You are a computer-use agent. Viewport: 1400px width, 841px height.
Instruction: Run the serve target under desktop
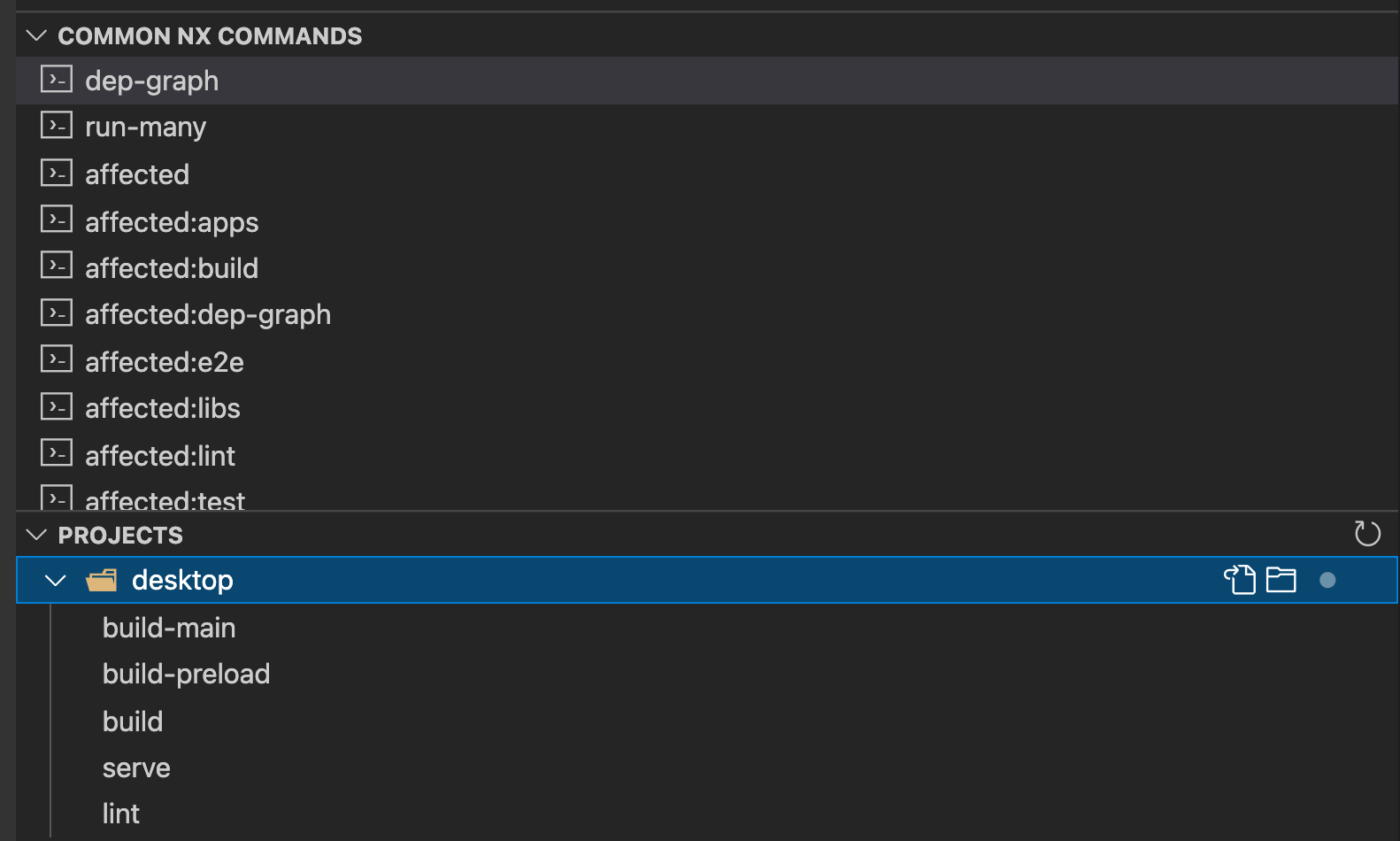click(136, 768)
